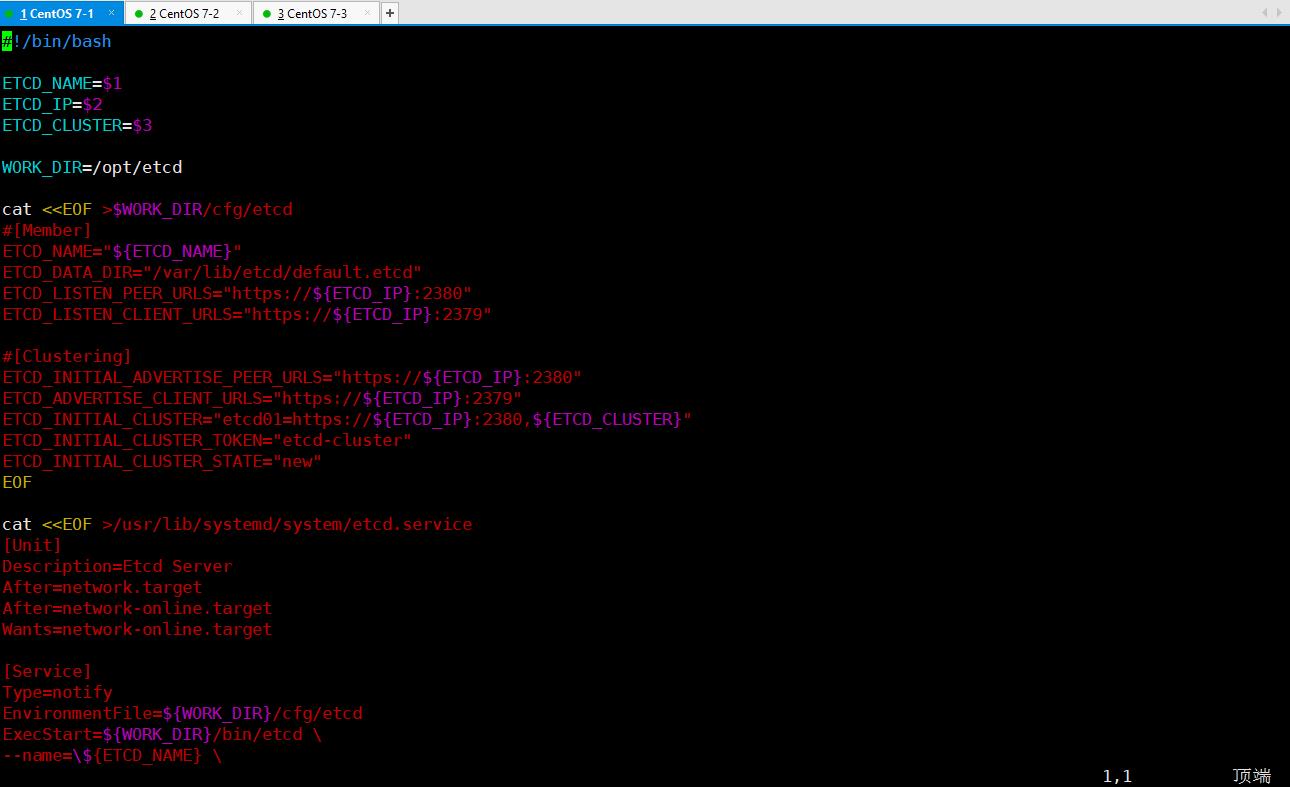Click the ETCD_NAME=$1 line
This screenshot has height=787, width=1290.
tap(62, 83)
